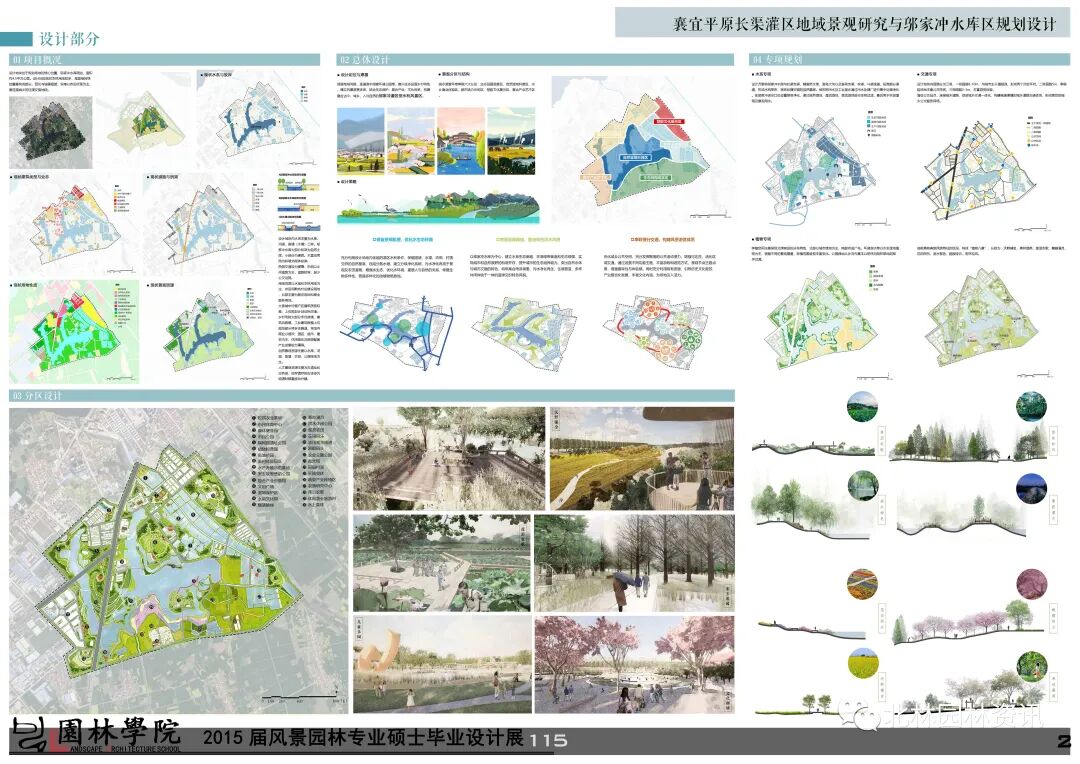This screenshot has height=764, width=1080.
Task: Open the snowy forest with umbrella walker rendering
Action: pos(634,563)
